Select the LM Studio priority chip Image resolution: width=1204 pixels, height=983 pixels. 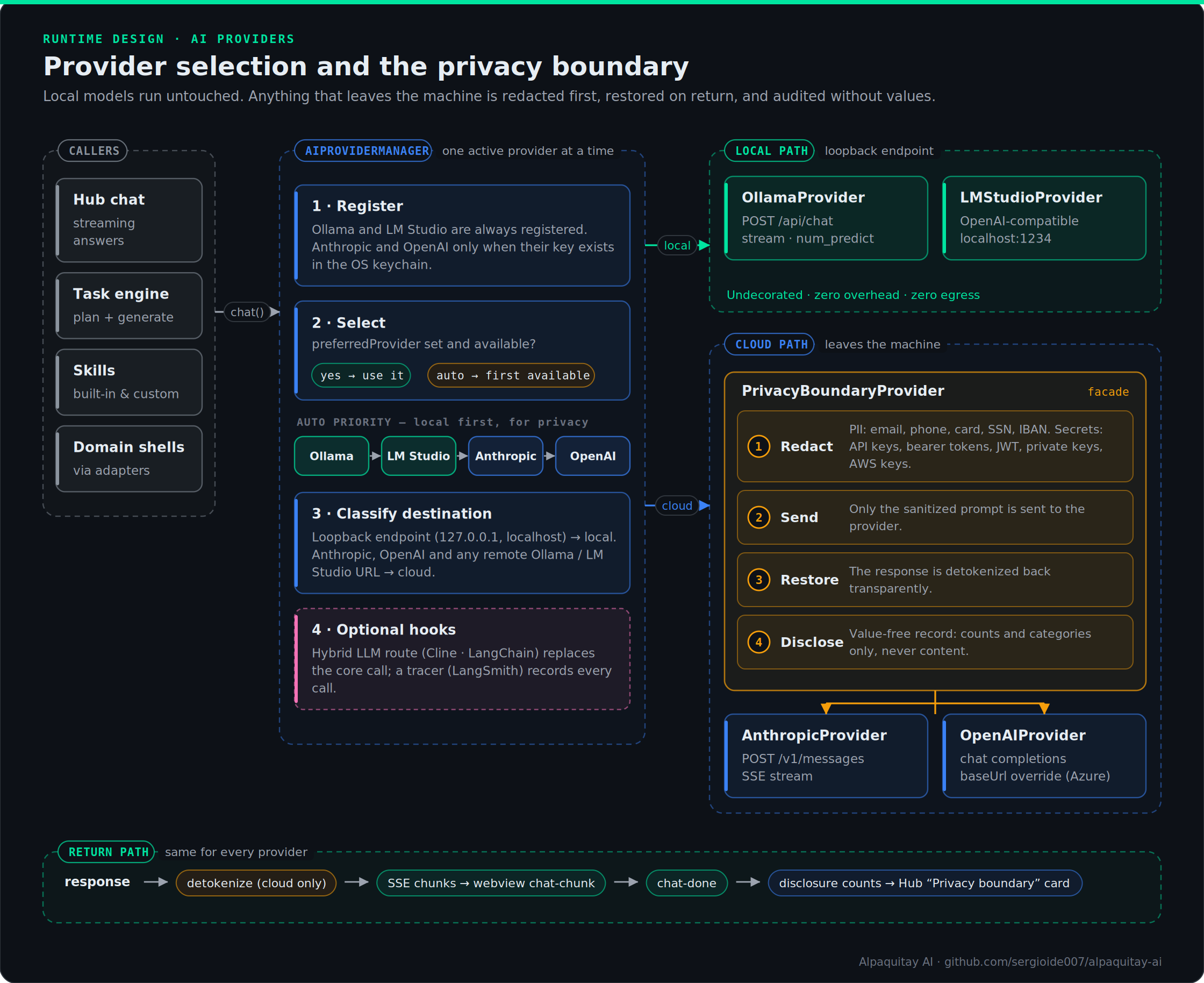(x=419, y=456)
